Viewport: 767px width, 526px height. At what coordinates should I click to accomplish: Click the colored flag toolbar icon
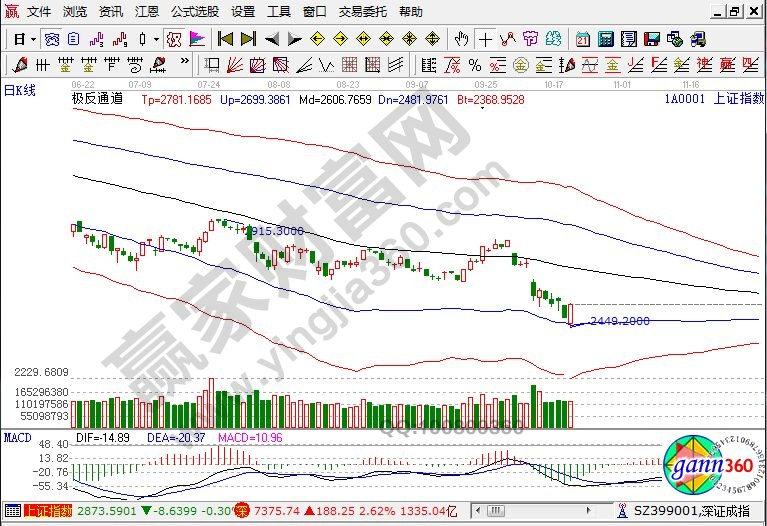(x=196, y=39)
